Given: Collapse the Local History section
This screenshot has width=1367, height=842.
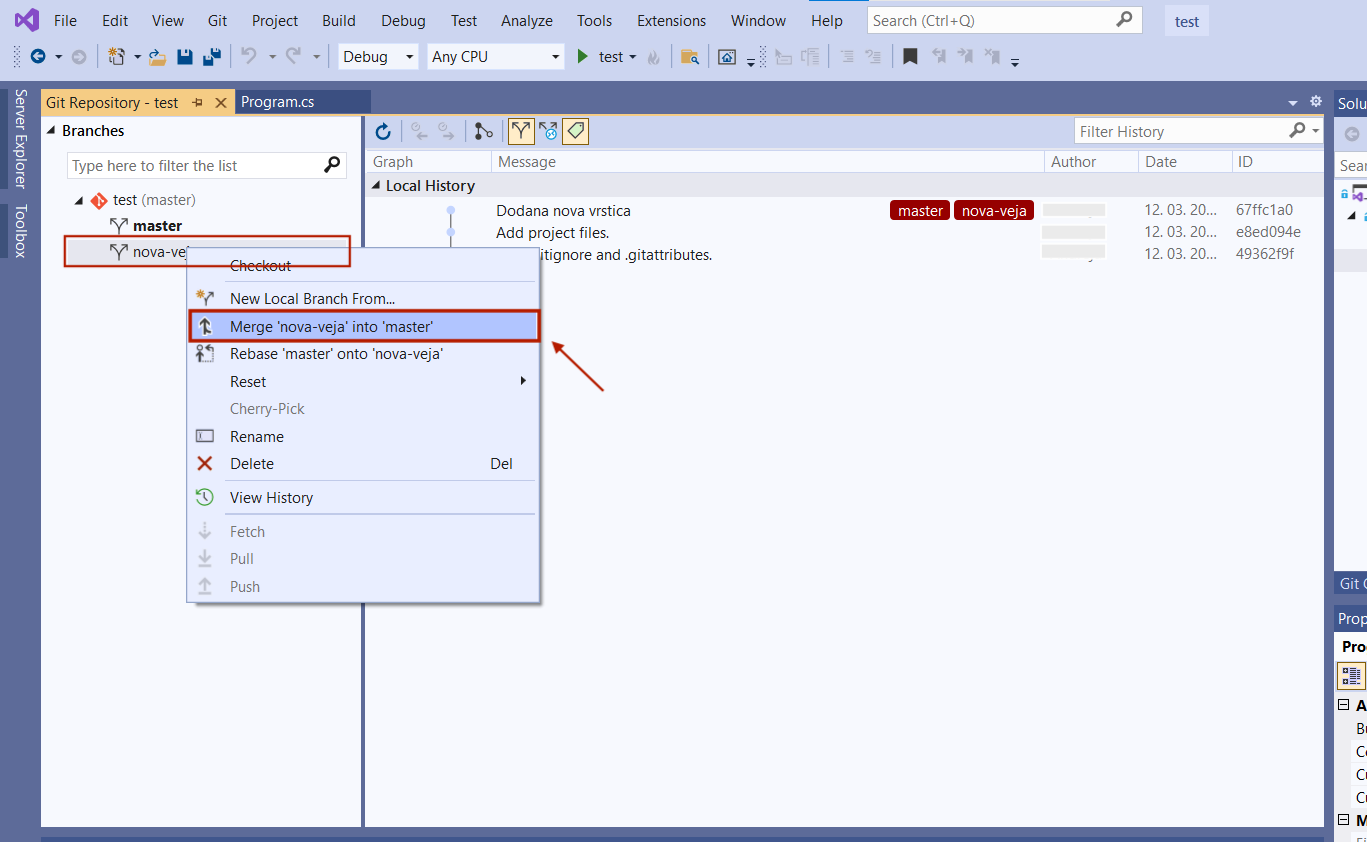Looking at the screenshot, I should click(376, 186).
